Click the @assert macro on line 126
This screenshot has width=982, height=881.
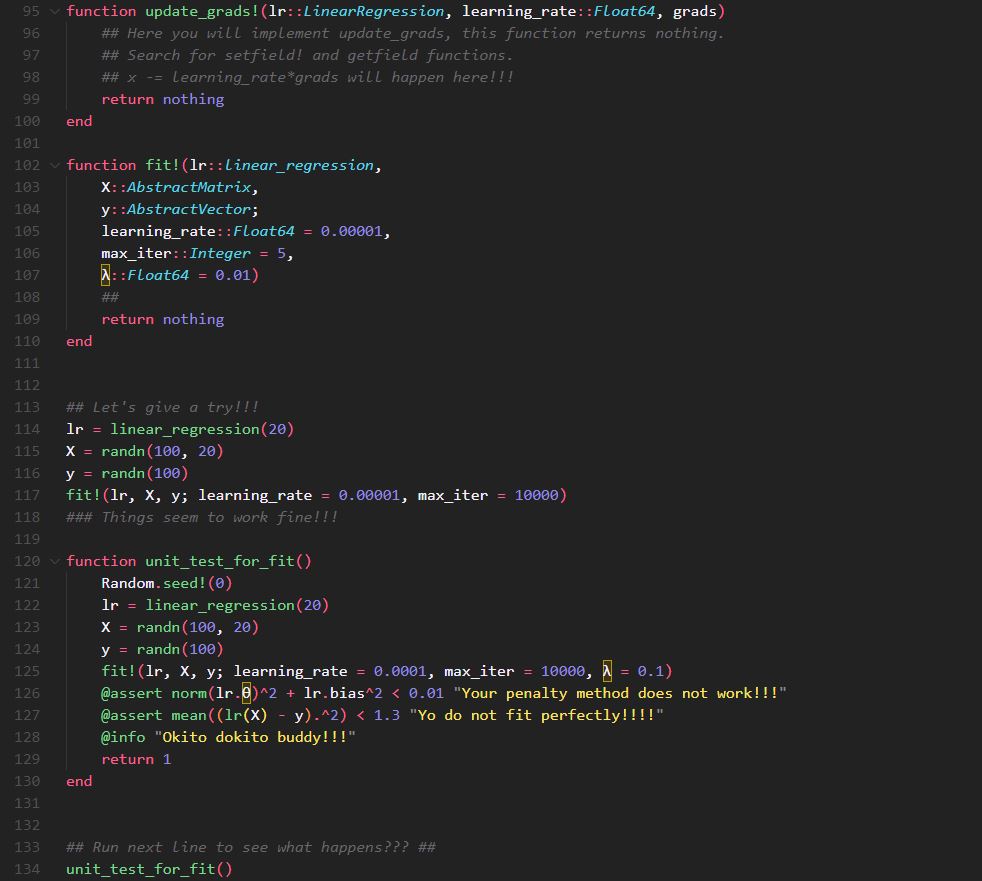(x=129, y=693)
